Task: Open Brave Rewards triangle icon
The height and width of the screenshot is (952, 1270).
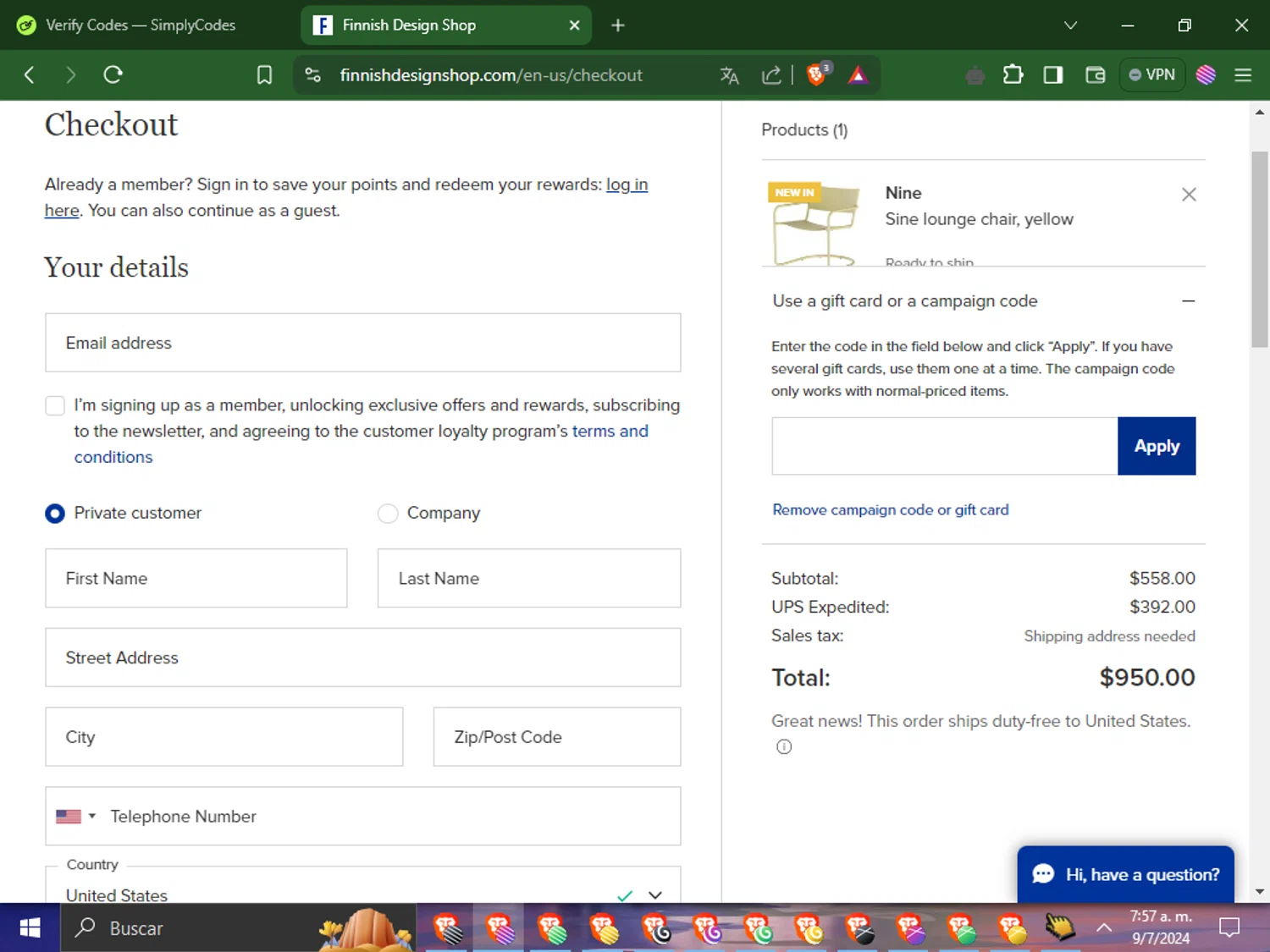Action: [858, 75]
